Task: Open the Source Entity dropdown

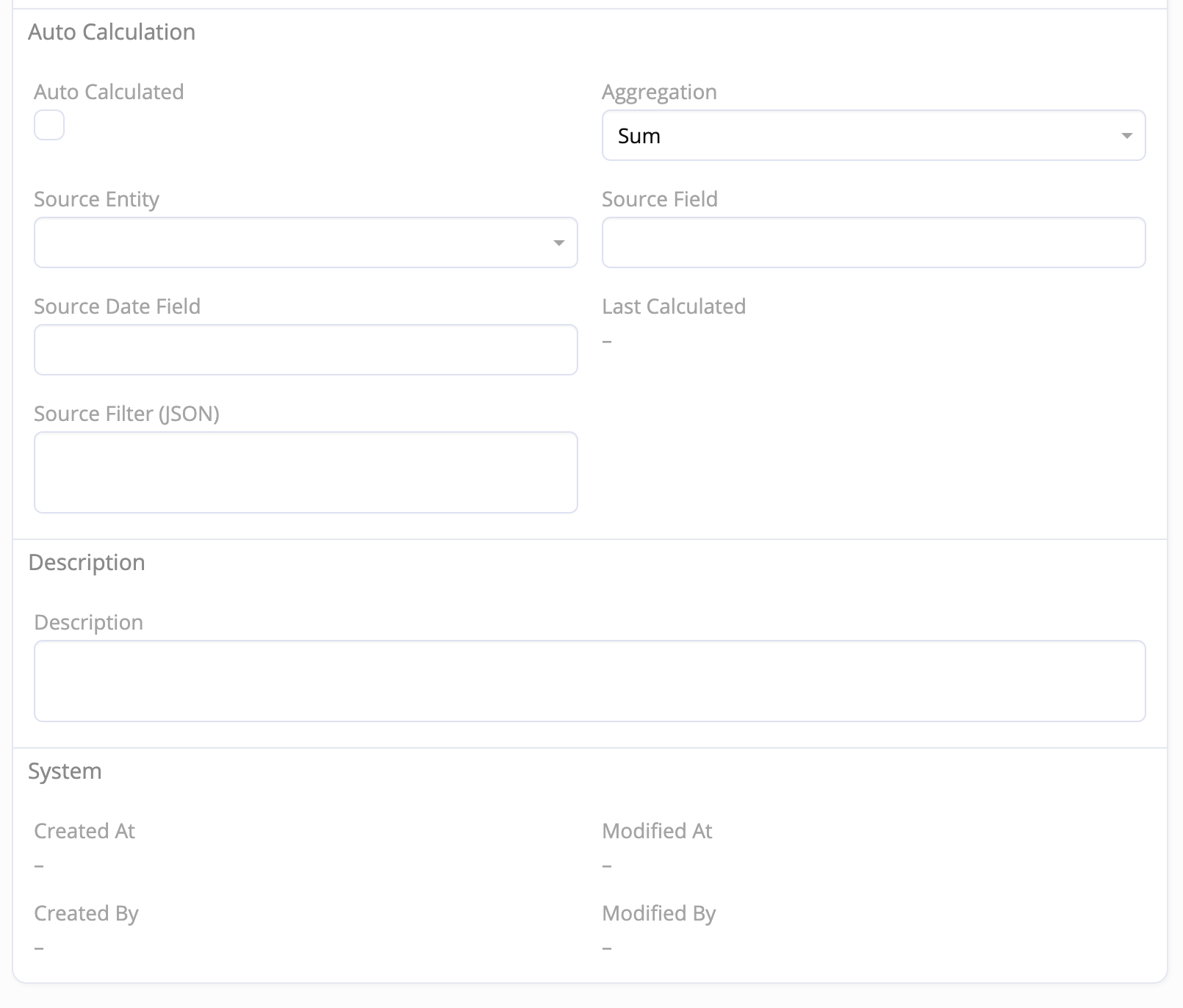Action: coord(294,242)
